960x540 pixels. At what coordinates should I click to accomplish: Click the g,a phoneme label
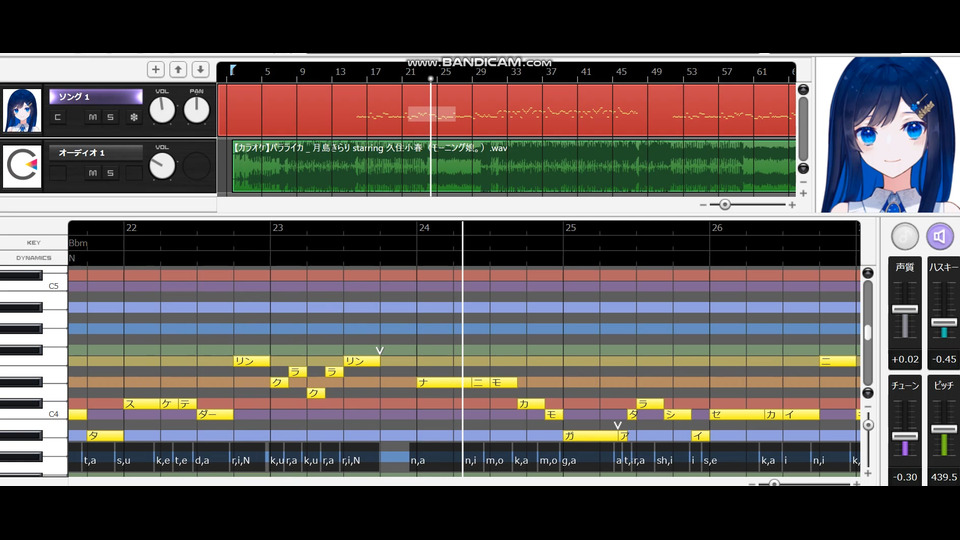(569, 460)
